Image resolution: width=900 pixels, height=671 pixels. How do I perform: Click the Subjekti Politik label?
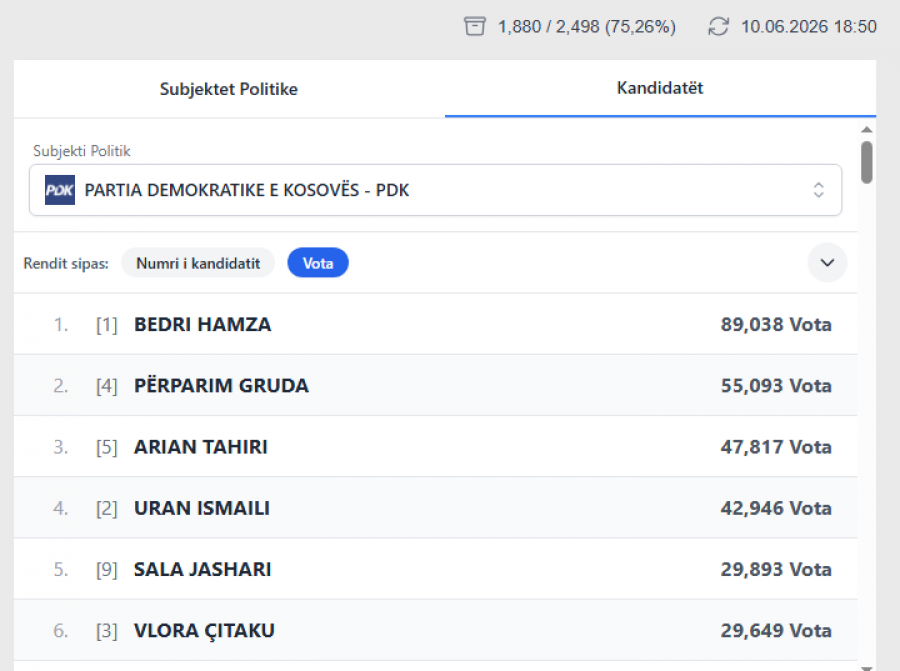tap(82, 151)
